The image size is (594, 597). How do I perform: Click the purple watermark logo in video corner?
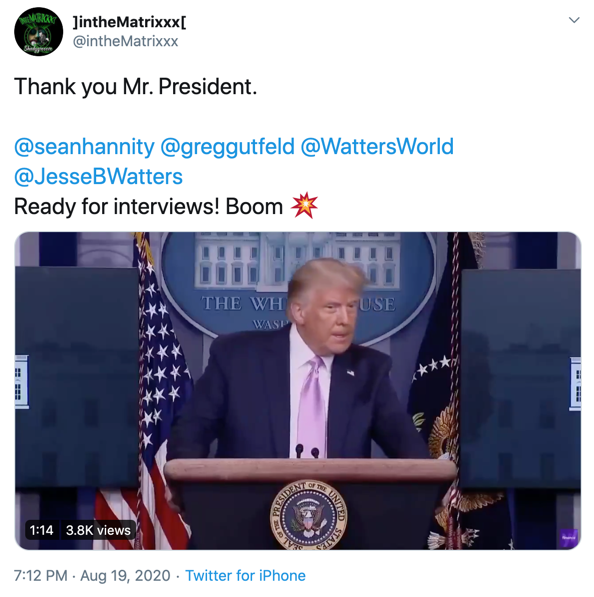click(x=568, y=537)
